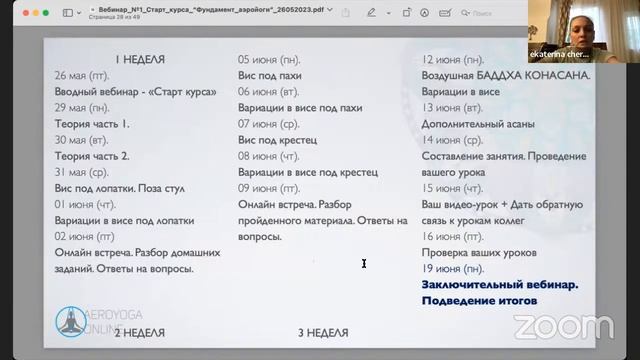Click the heading "3 НЕДЕЛЯ"

pos(323,333)
